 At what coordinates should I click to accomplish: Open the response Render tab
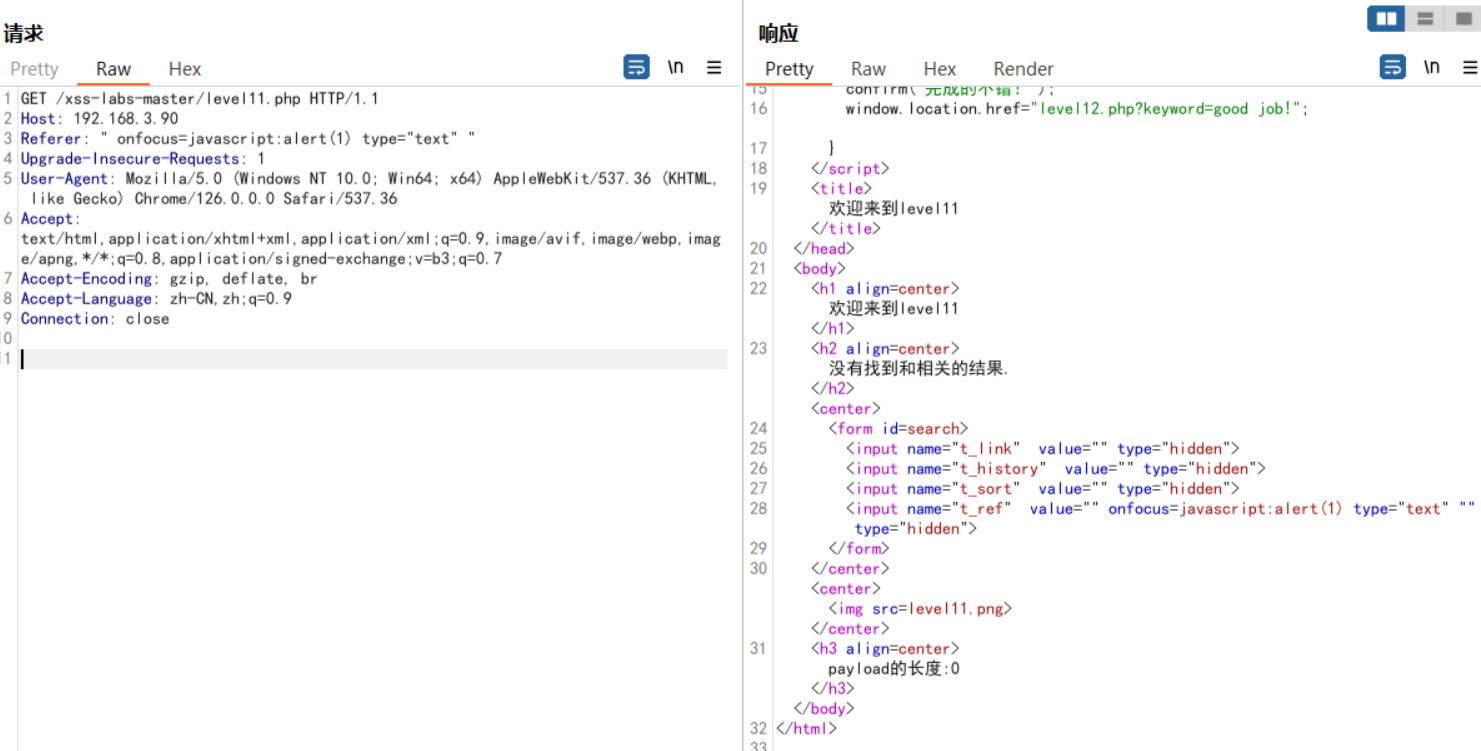[x=1023, y=69]
